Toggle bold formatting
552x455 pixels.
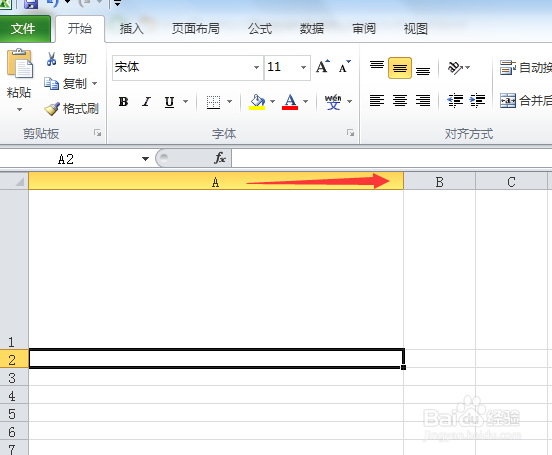tap(123, 102)
